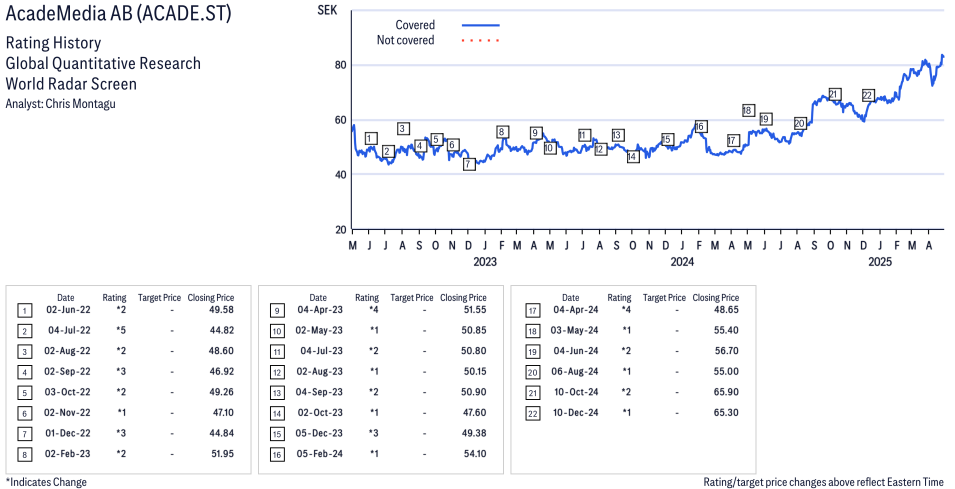
Task: Select closing price '47.10'
Action: point(223,413)
